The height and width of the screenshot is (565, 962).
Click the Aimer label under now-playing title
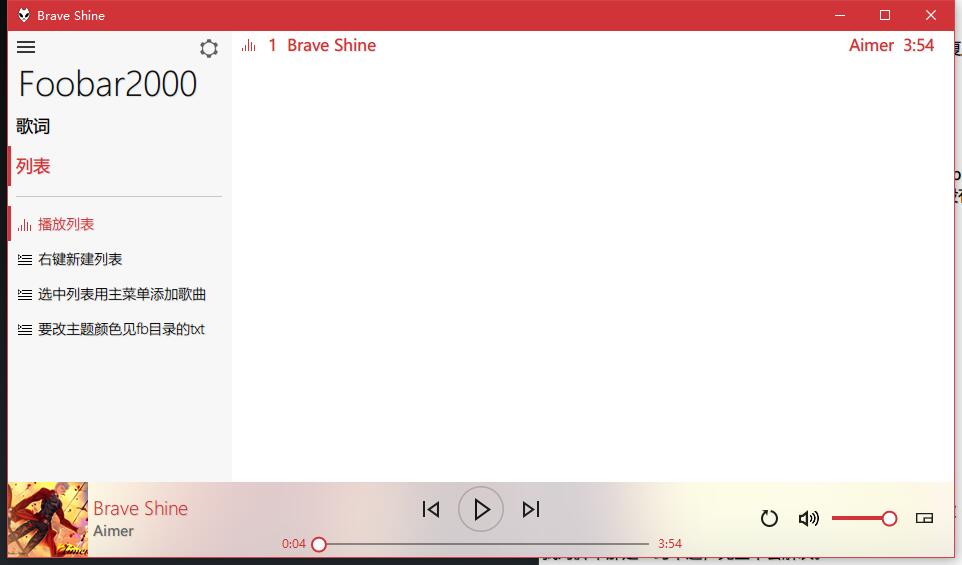(x=114, y=531)
